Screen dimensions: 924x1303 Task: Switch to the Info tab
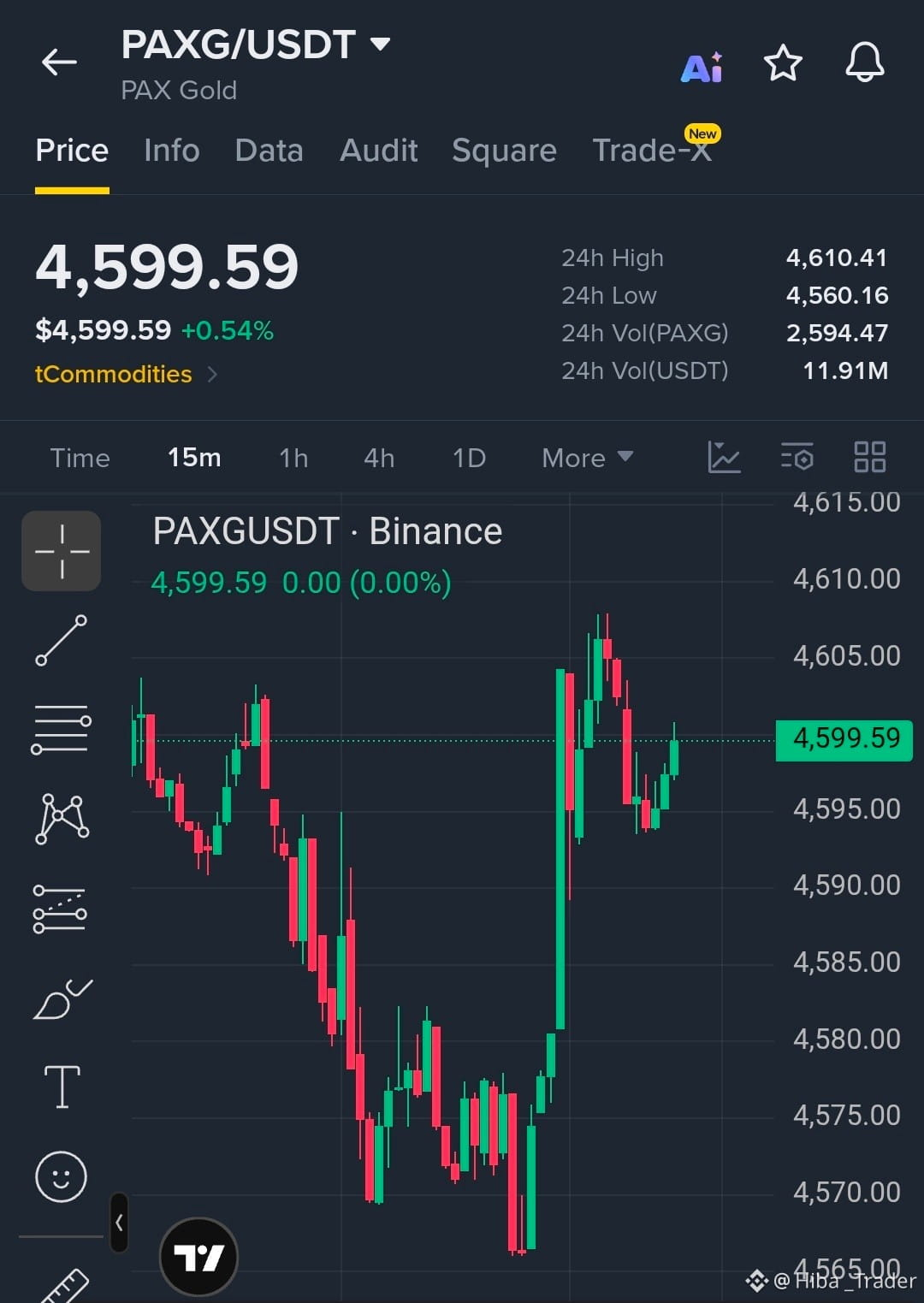(x=171, y=151)
